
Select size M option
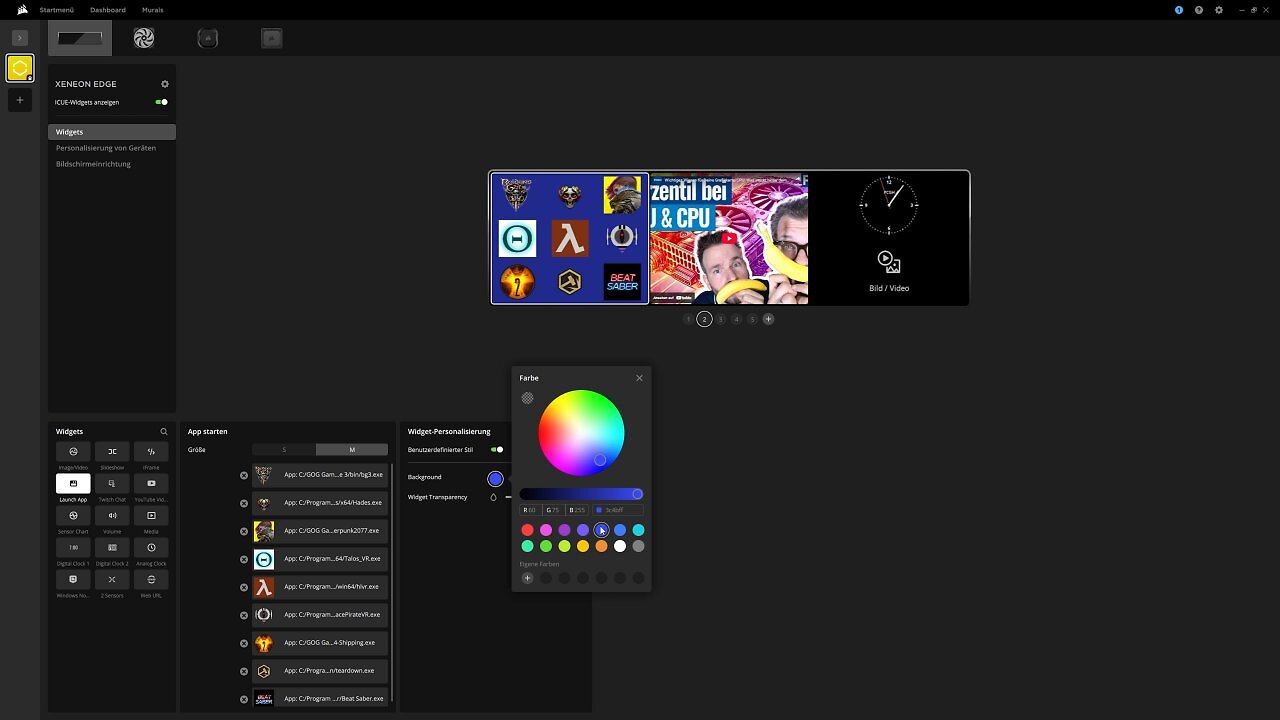tap(352, 450)
